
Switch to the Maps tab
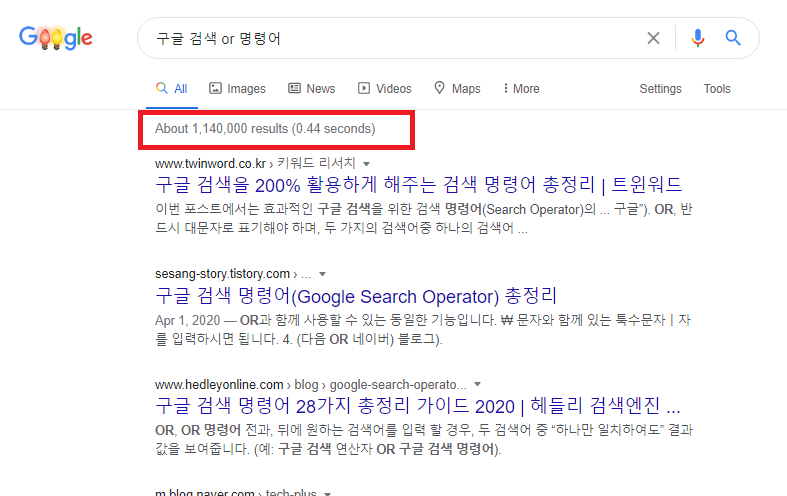click(x=457, y=89)
